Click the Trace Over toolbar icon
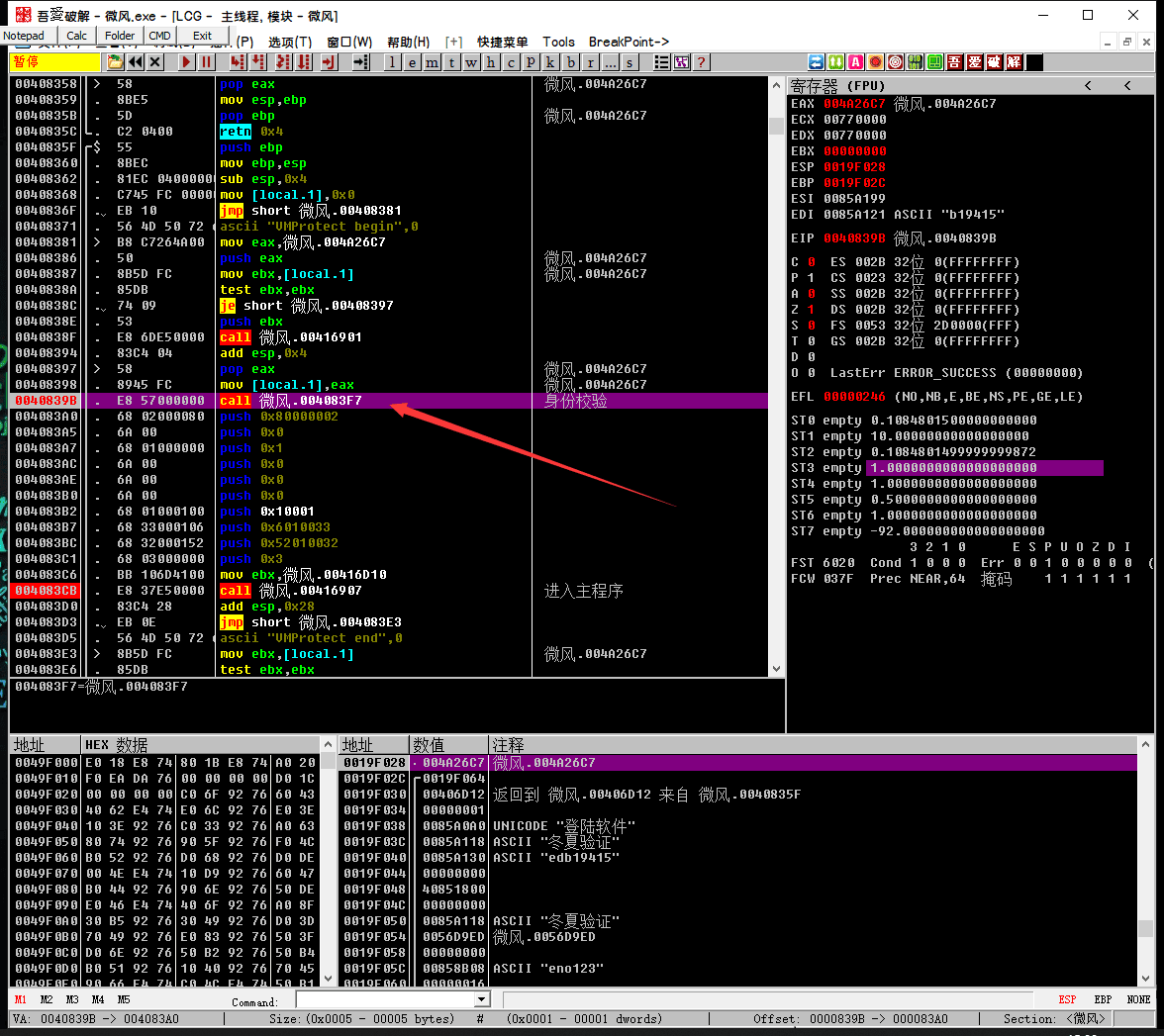Viewport: 1164px width, 1036px height. (304, 62)
